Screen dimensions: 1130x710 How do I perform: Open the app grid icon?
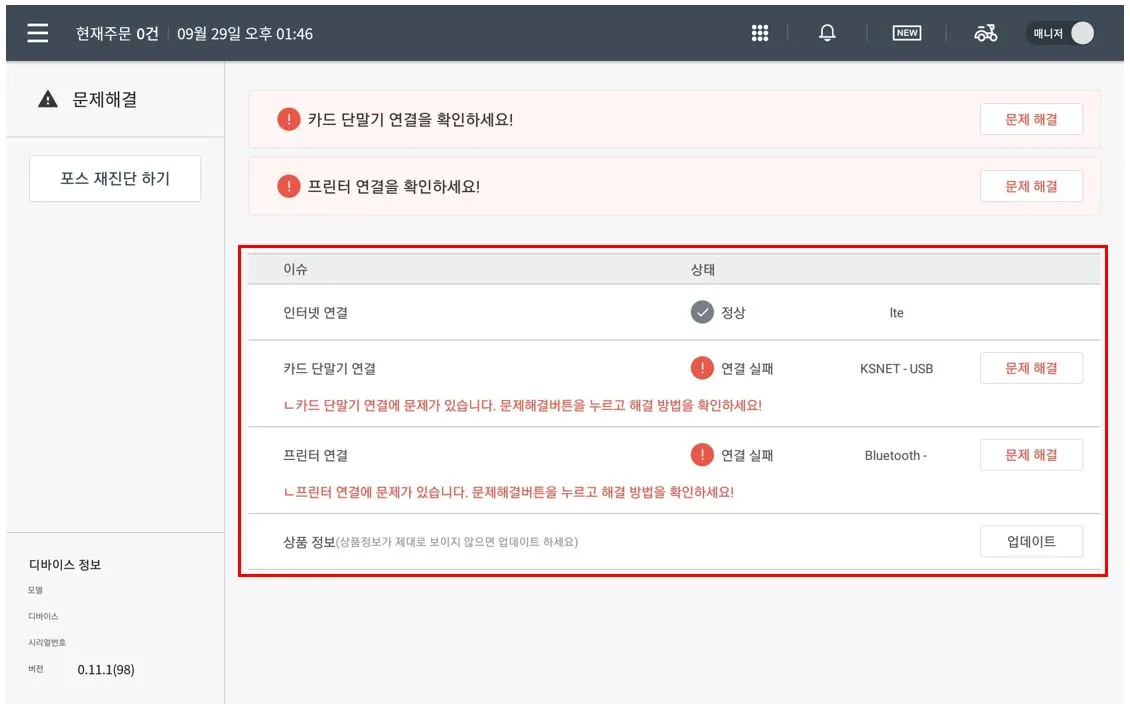760,33
